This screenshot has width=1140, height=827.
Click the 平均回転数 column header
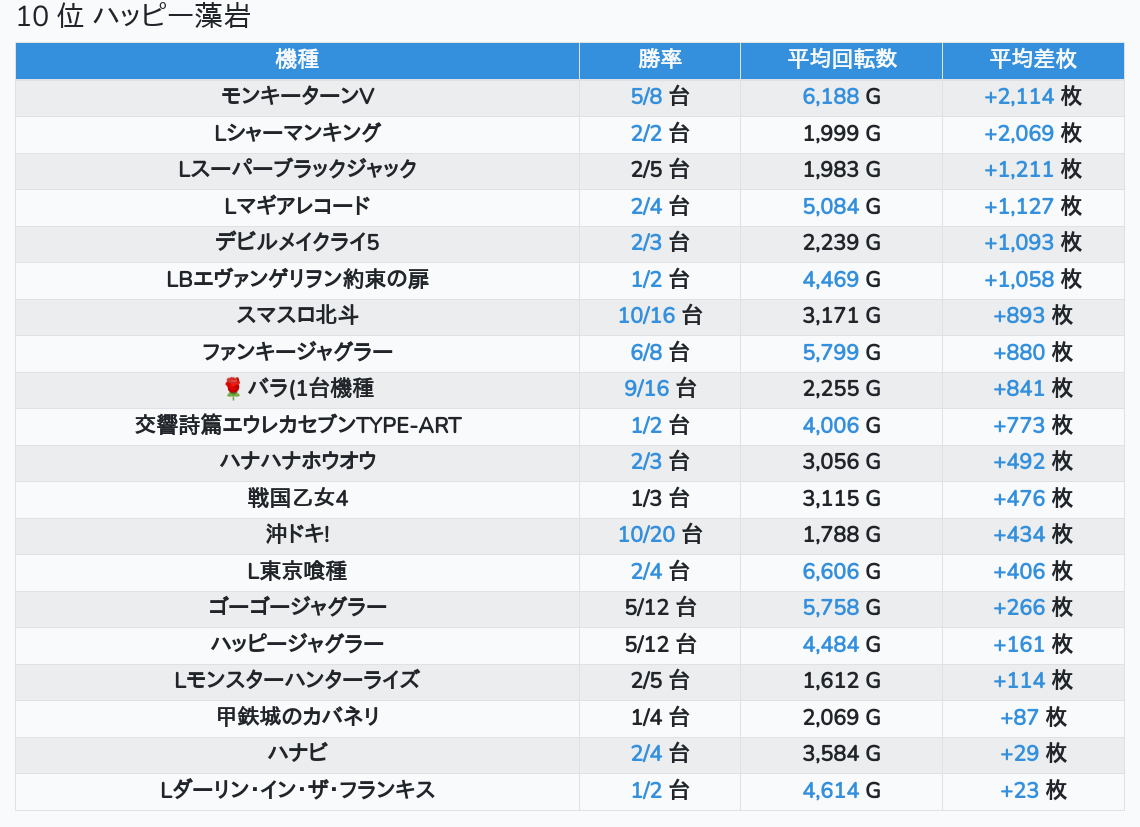842,59
